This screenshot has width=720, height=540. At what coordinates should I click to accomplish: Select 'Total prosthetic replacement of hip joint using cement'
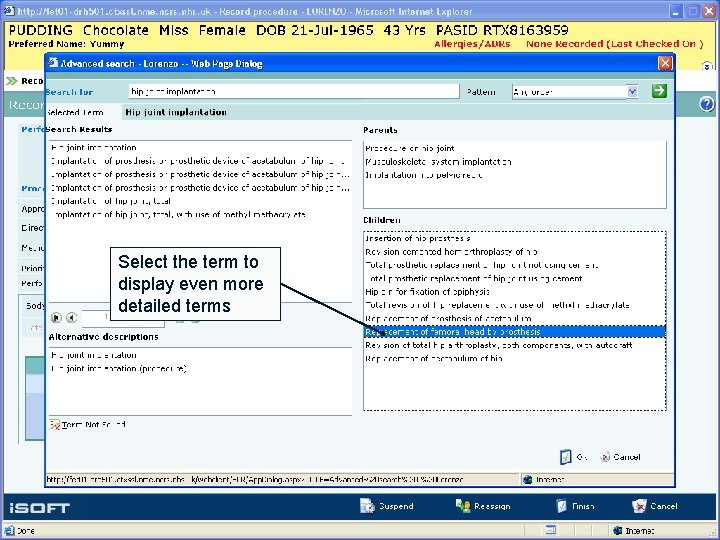(474, 278)
